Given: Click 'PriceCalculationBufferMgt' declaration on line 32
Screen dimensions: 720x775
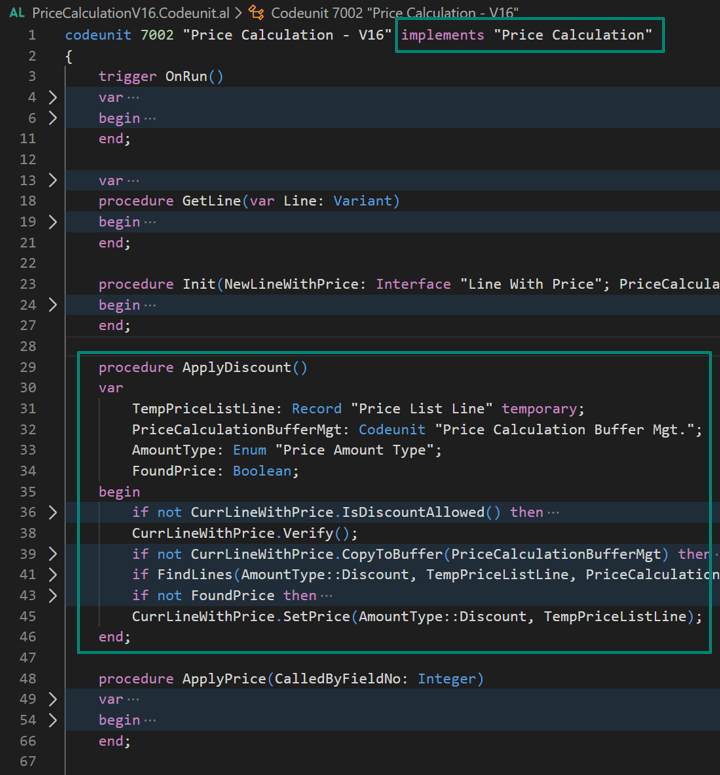Looking at the screenshot, I should (x=237, y=430).
